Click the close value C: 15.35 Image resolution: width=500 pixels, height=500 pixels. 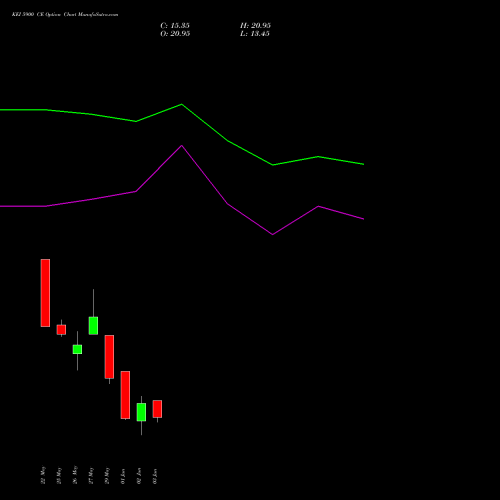click(x=175, y=26)
